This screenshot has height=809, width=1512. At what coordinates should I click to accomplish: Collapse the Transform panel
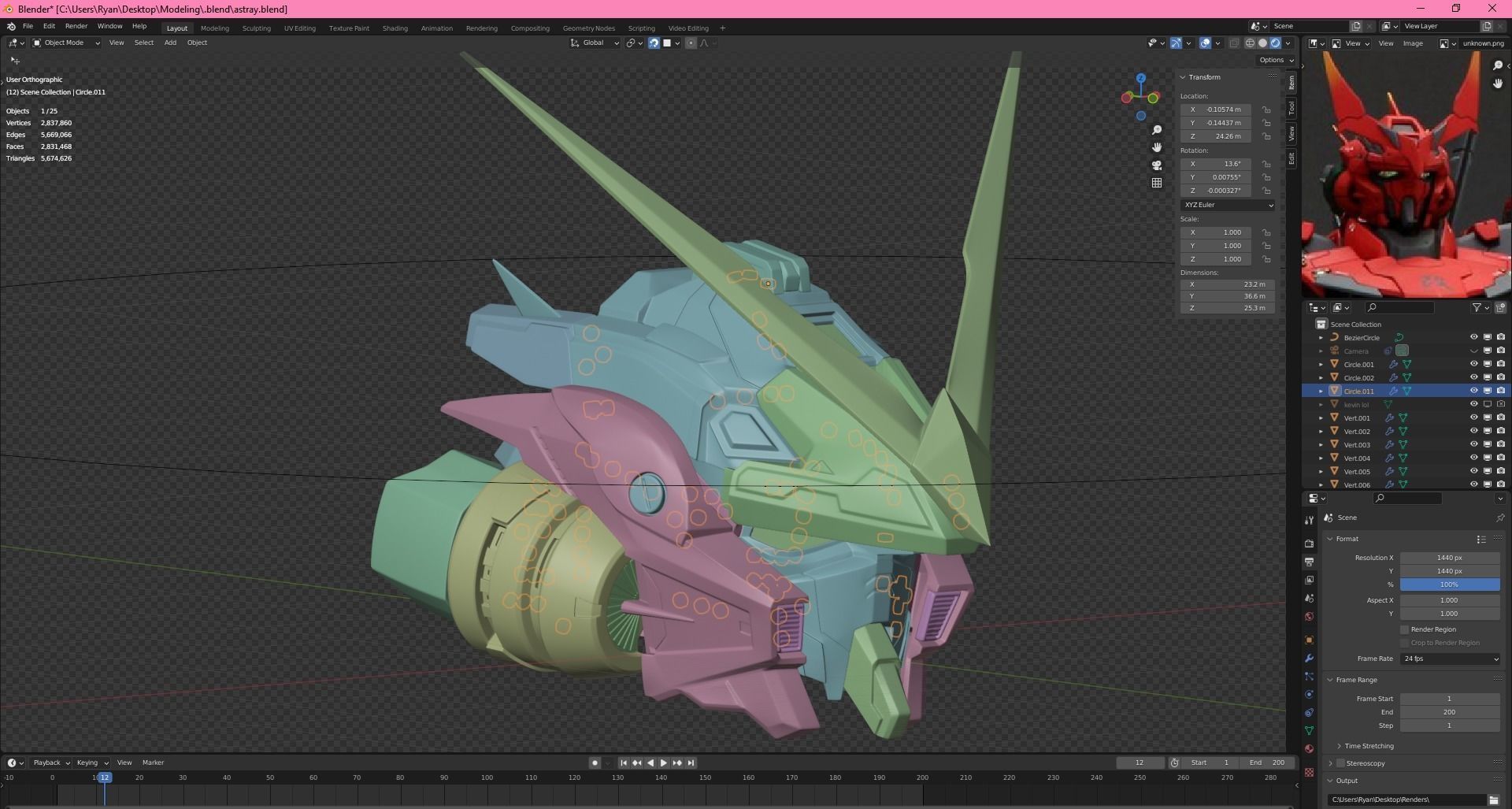1182,77
